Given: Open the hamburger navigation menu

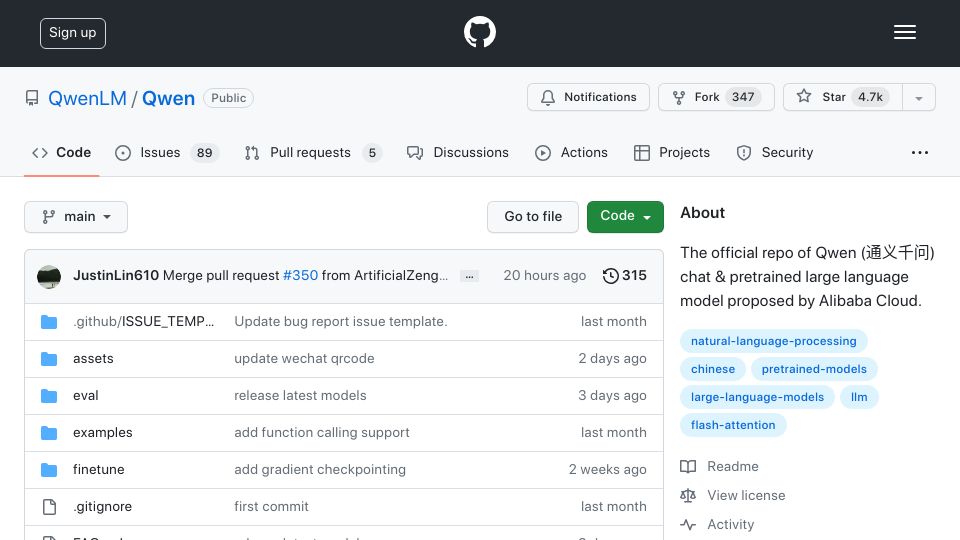Looking at the screenshot, I should (x=904, y=32).
